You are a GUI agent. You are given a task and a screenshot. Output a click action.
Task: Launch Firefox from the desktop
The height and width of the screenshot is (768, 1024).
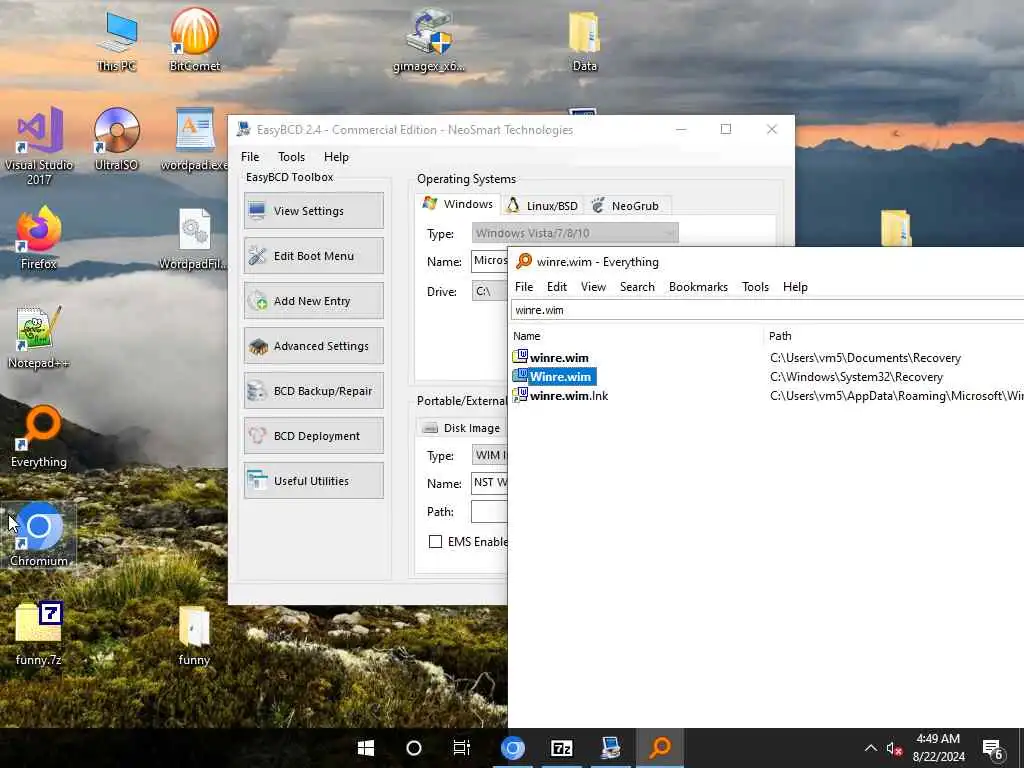39,238
